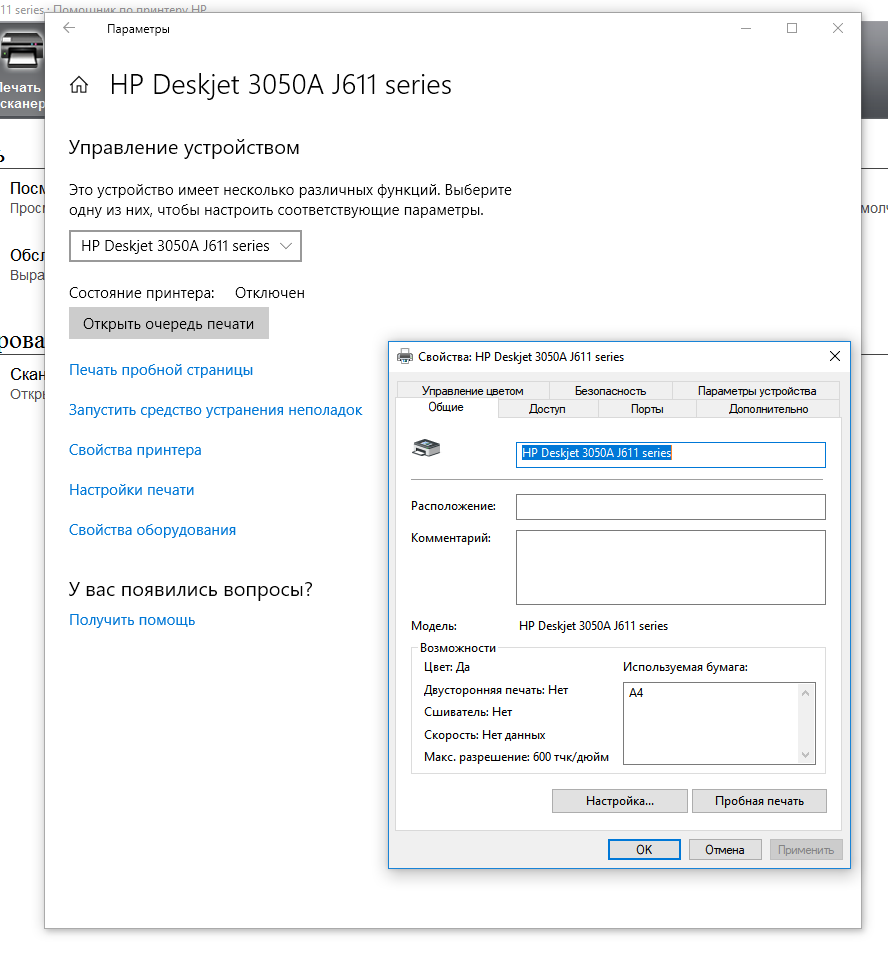Confirm with the OK button

[x=644, y=849]
